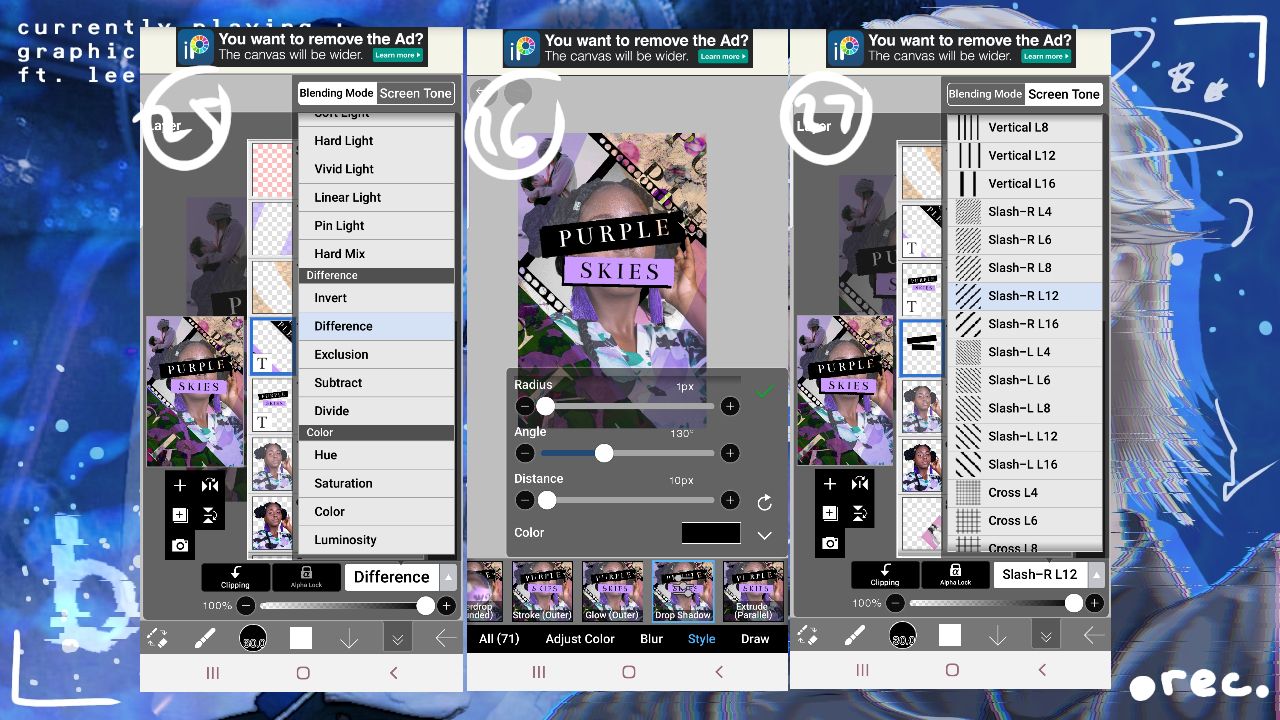Click the Angle slider handle
1280x720 pixels.
click(x=604, y=453)
